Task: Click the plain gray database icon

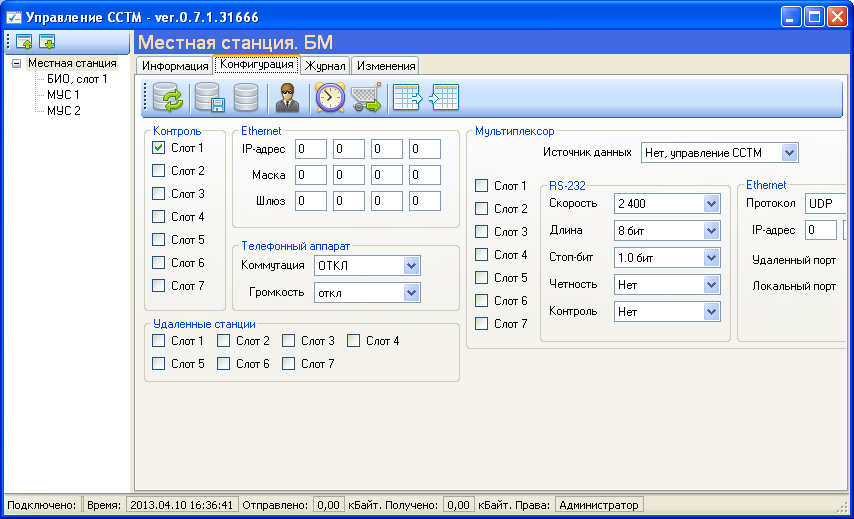Action: [246, 97]
